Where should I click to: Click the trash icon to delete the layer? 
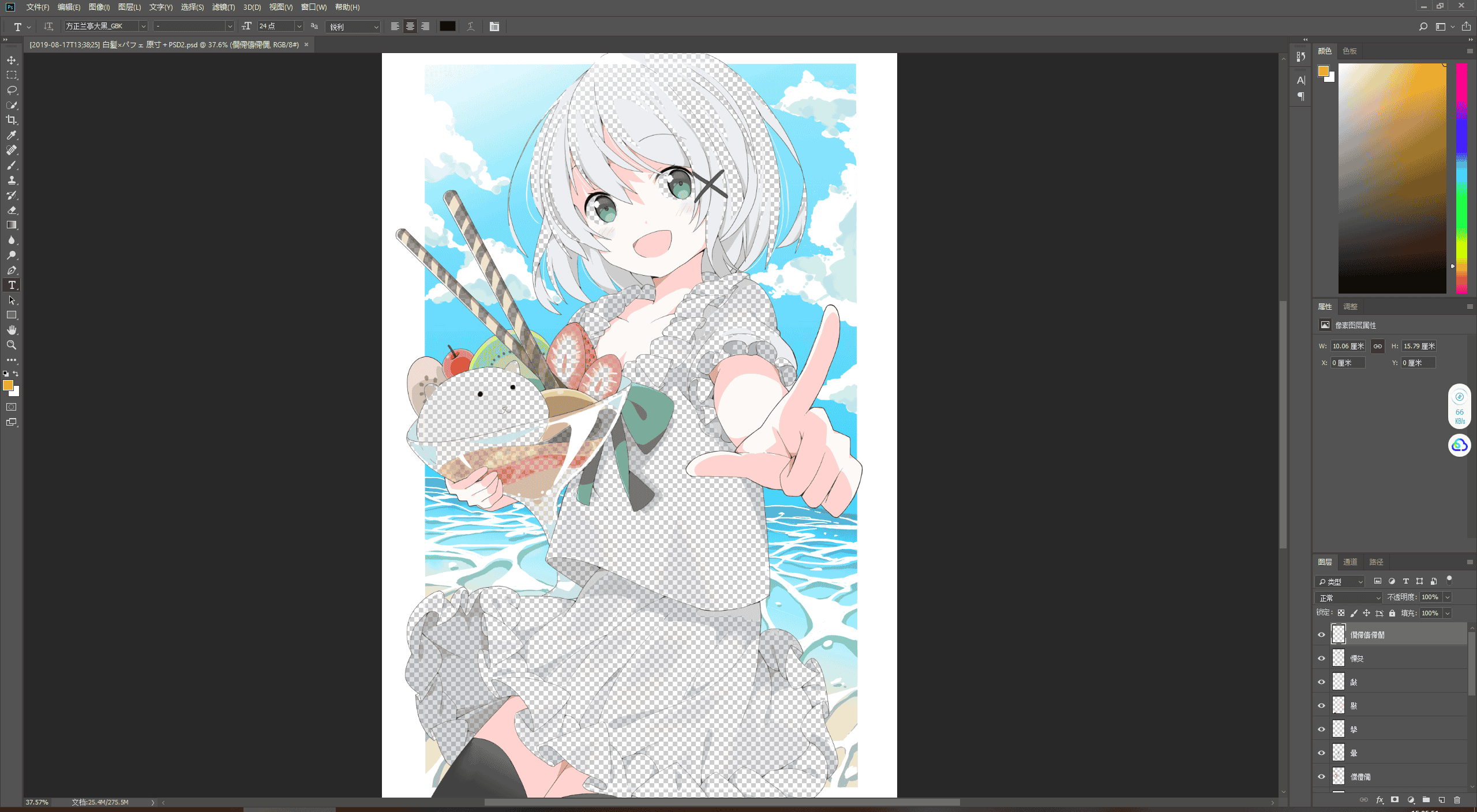[x=1457, y=800]
